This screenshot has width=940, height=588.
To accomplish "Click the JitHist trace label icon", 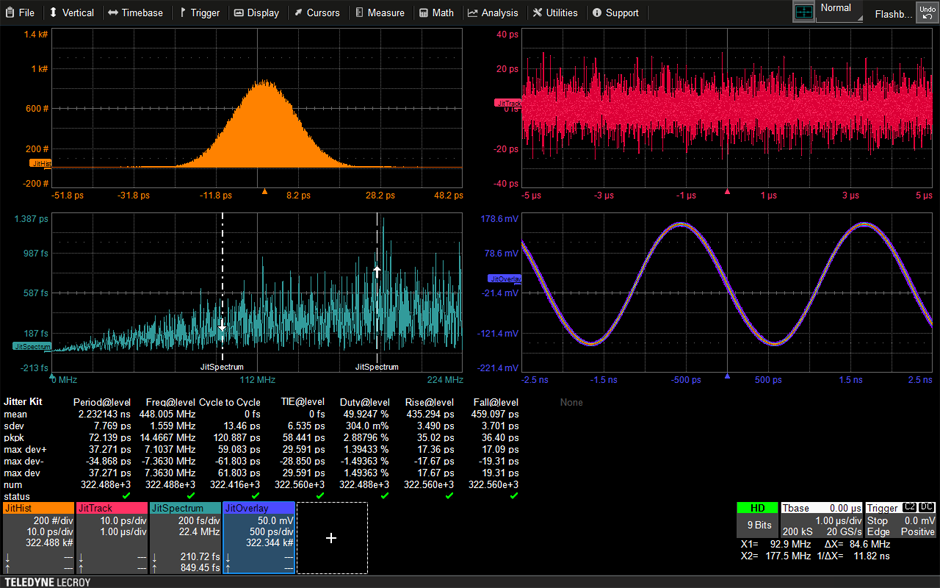I will (x=40, y=164).
